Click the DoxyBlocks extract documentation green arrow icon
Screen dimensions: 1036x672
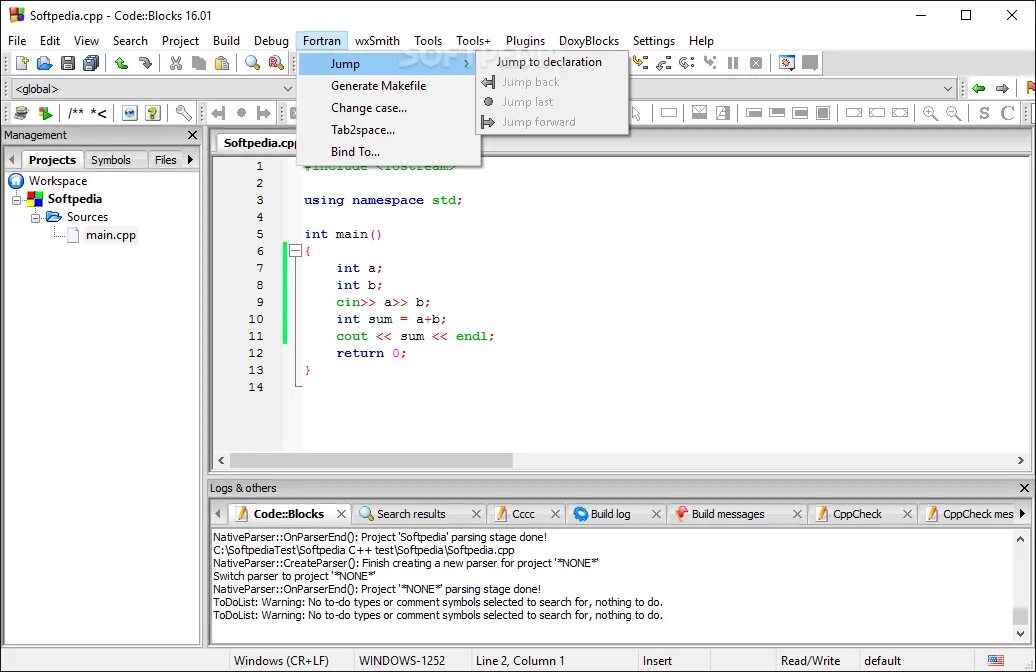tap(45, 113)
